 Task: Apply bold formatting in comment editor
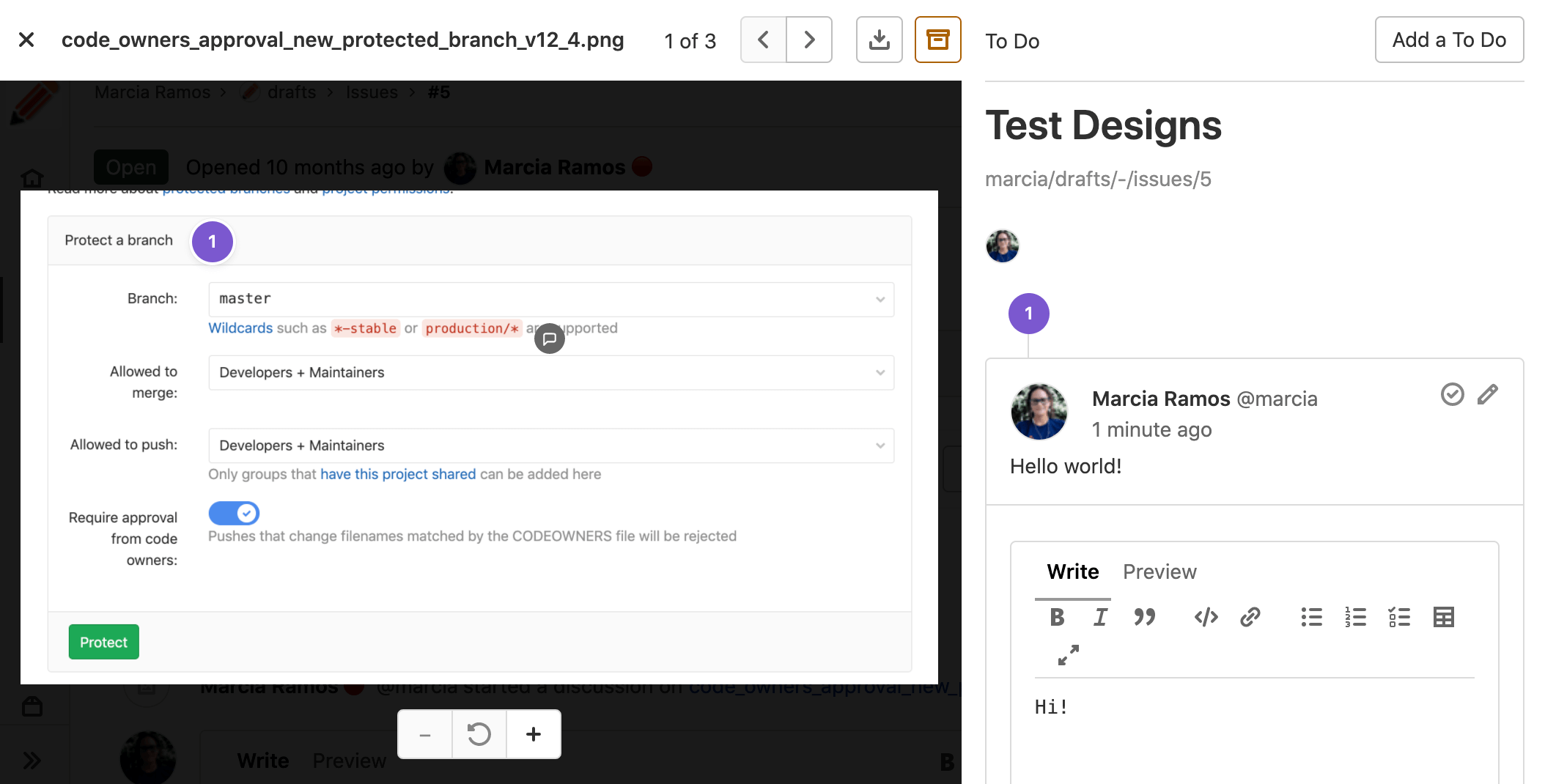pos(1057,617)
